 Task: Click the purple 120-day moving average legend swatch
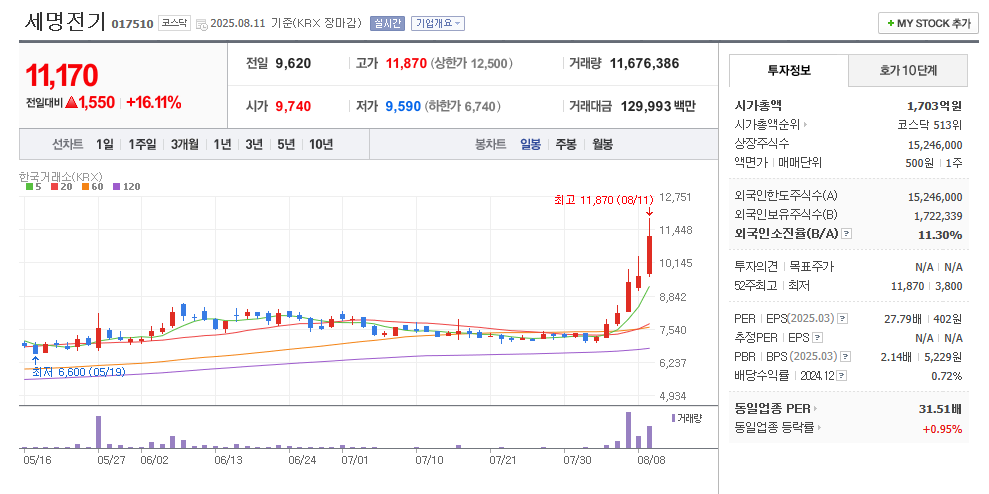(x=116, y=187)
